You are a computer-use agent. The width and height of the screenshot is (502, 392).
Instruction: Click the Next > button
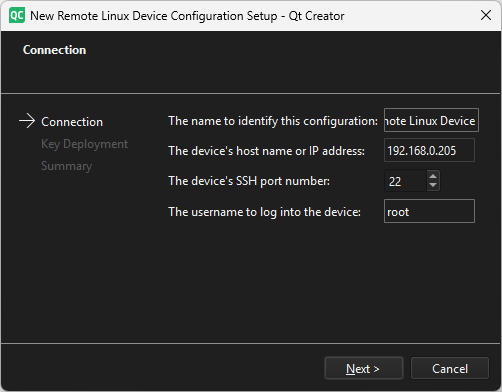pyautogui.click(x=364, y=368)
